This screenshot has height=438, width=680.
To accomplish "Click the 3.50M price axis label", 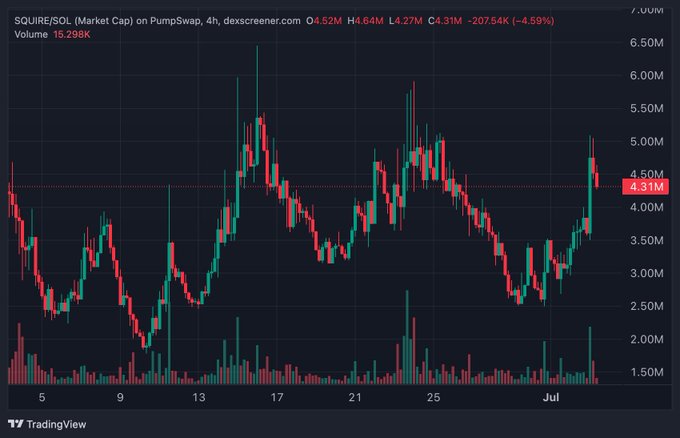I will [x=646, y=240].
